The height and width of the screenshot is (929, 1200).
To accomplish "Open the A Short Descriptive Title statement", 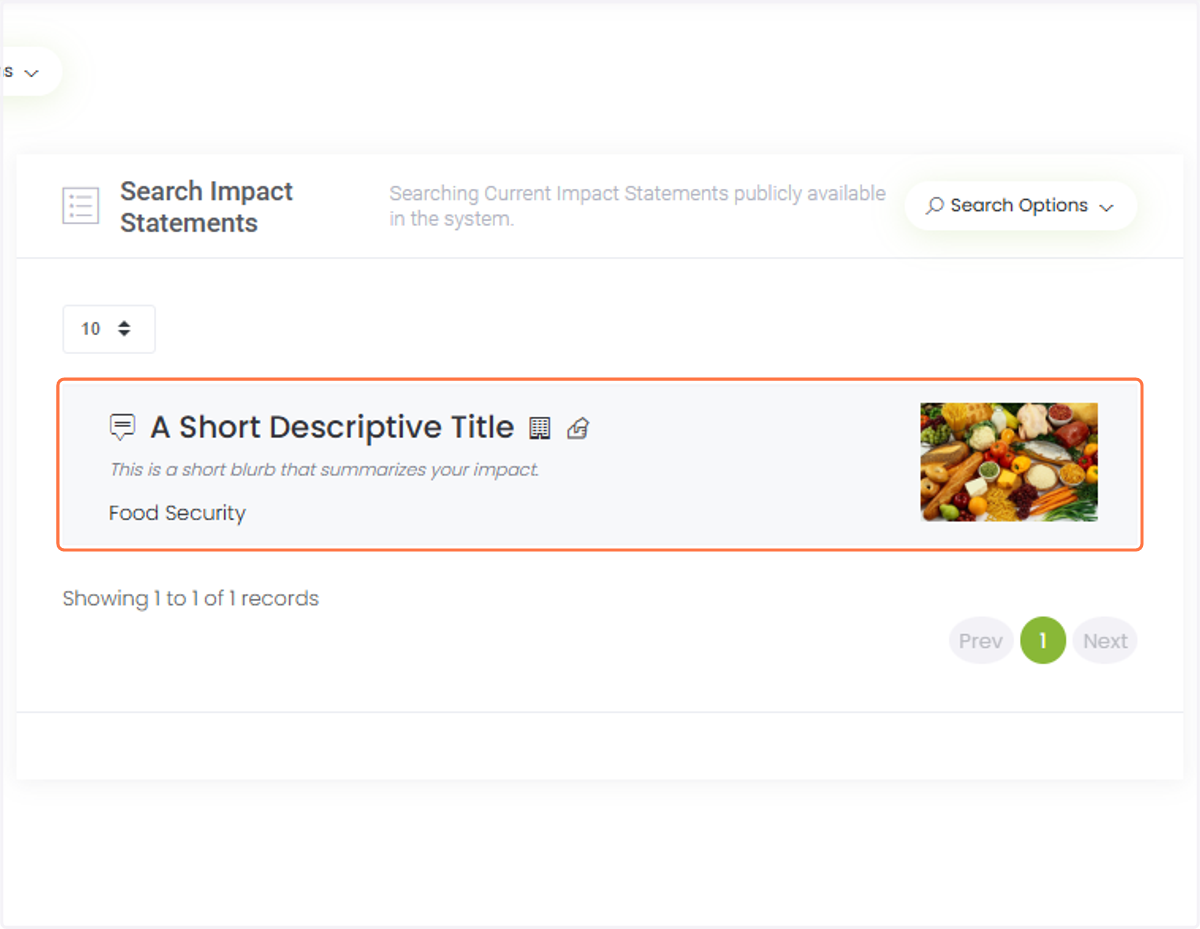I will [x=332, y=427].
